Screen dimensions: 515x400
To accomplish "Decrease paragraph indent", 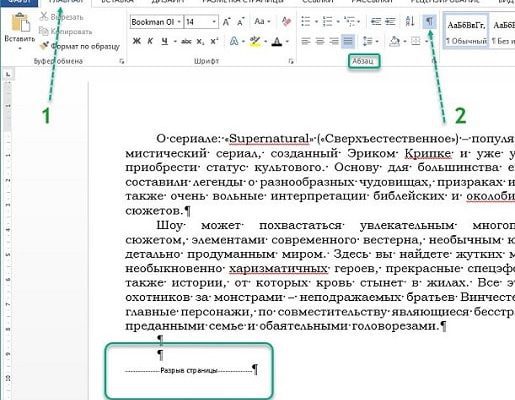I will (376, 22).
